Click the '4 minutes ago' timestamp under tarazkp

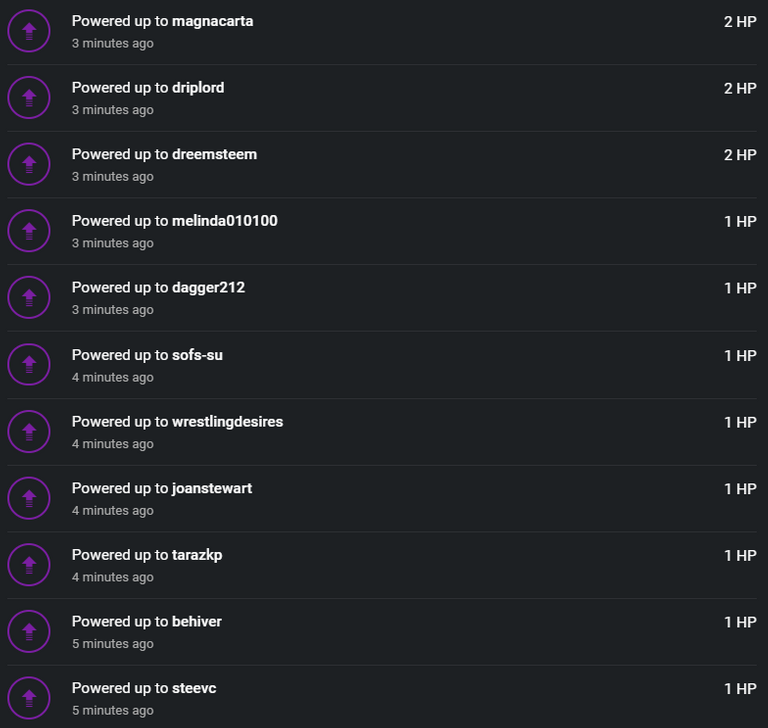click(x=113, y=577)
